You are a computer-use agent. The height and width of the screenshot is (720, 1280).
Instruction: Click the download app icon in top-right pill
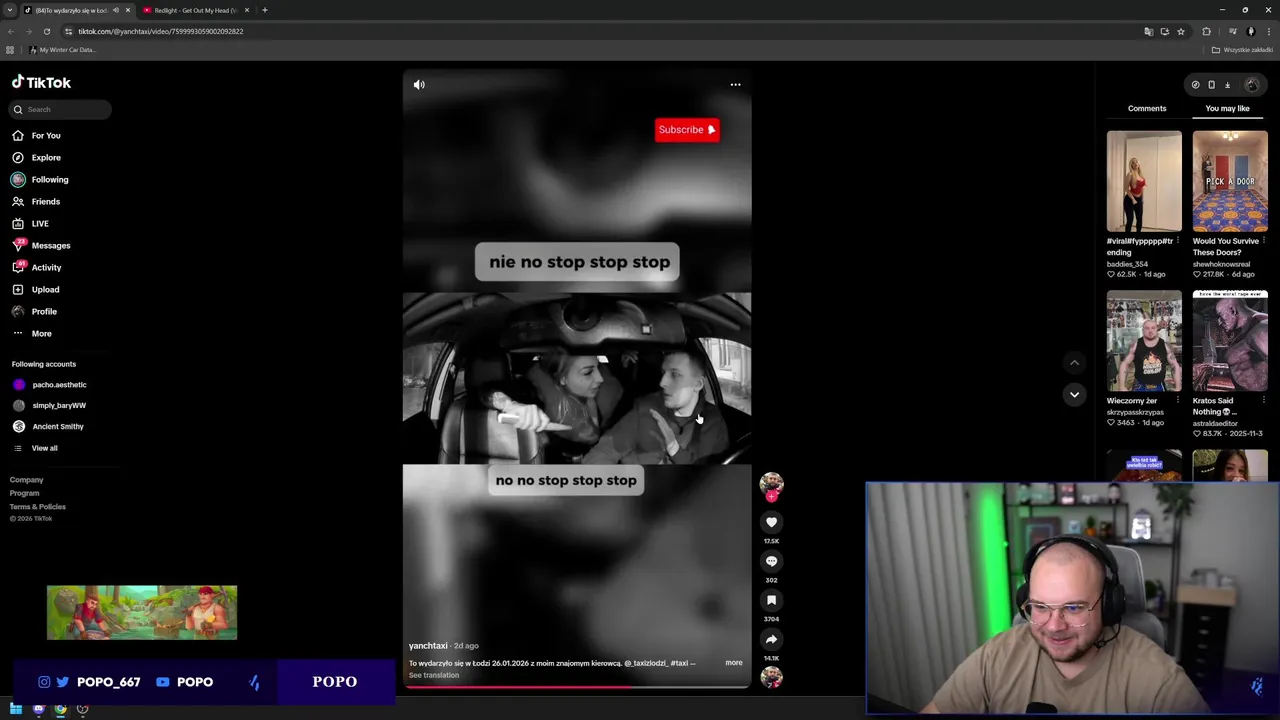pyautogui.click(x=1227, y=85)
